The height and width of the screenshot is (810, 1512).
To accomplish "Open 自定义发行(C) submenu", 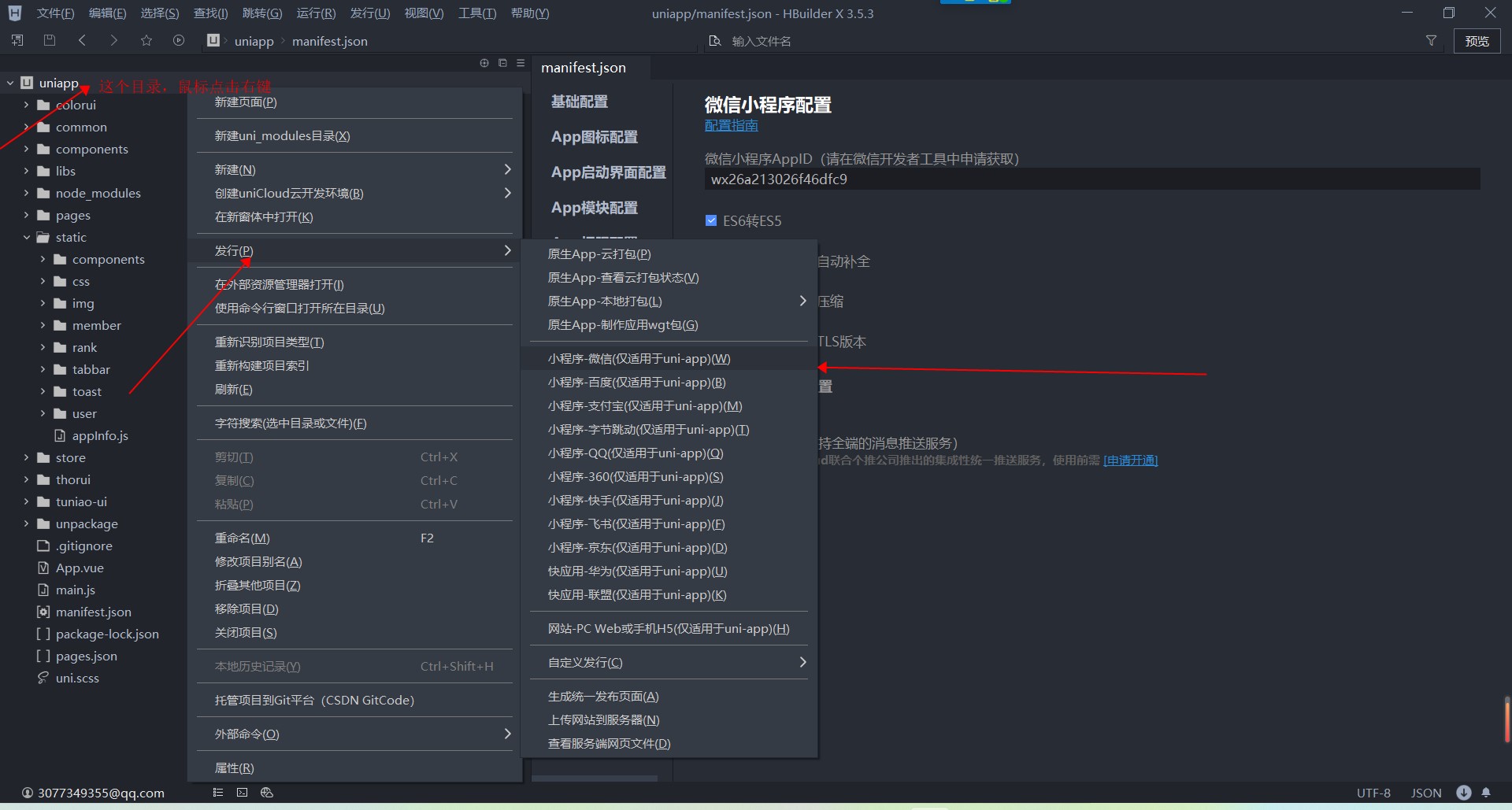I will pyautogui.click(x=669, y=662).
